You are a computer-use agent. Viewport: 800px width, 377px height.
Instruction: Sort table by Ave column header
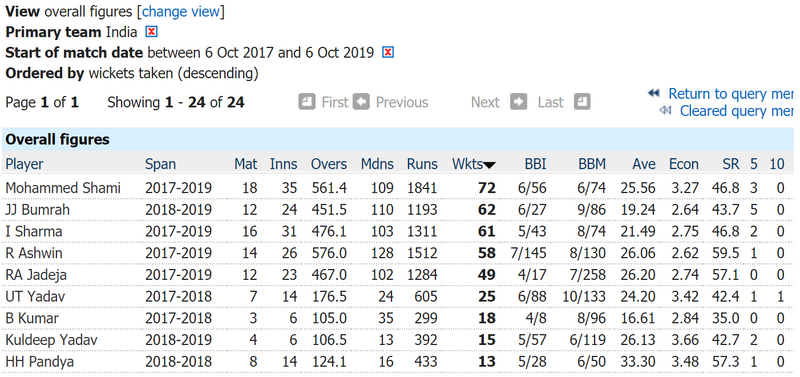pyautogui.click(x=644, y=164)
